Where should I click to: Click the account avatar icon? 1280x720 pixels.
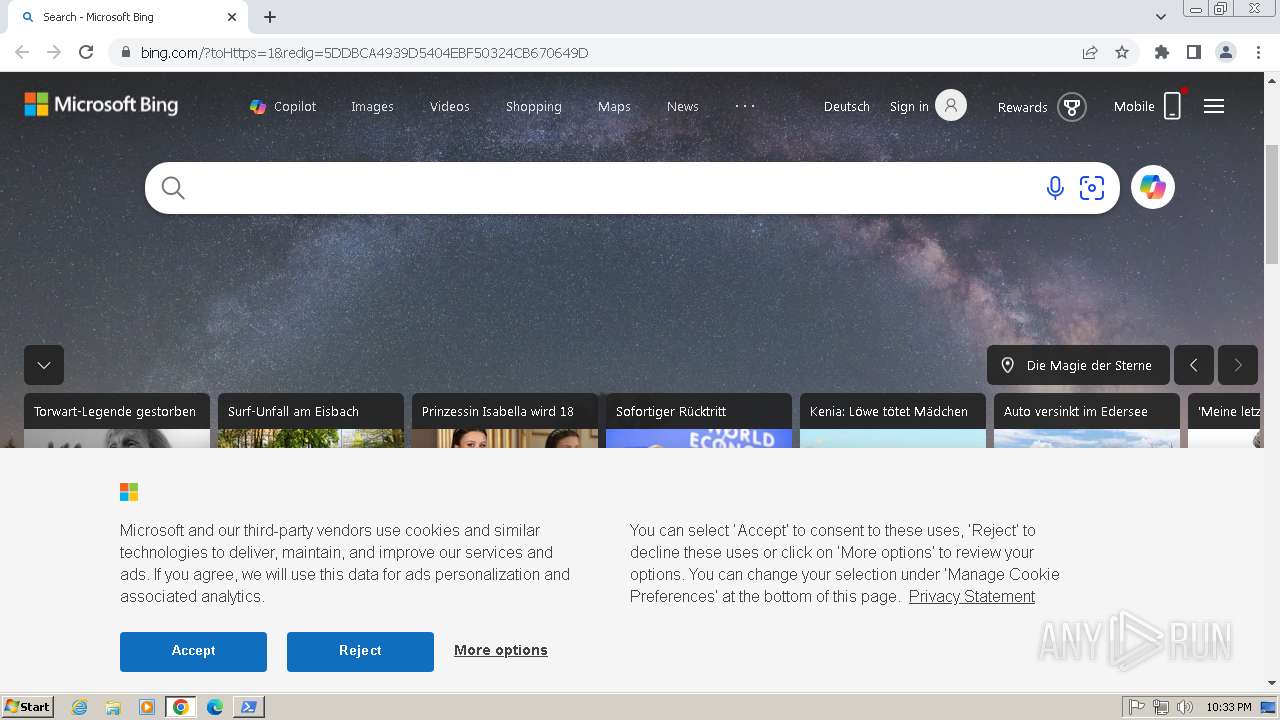pos(951,105)
